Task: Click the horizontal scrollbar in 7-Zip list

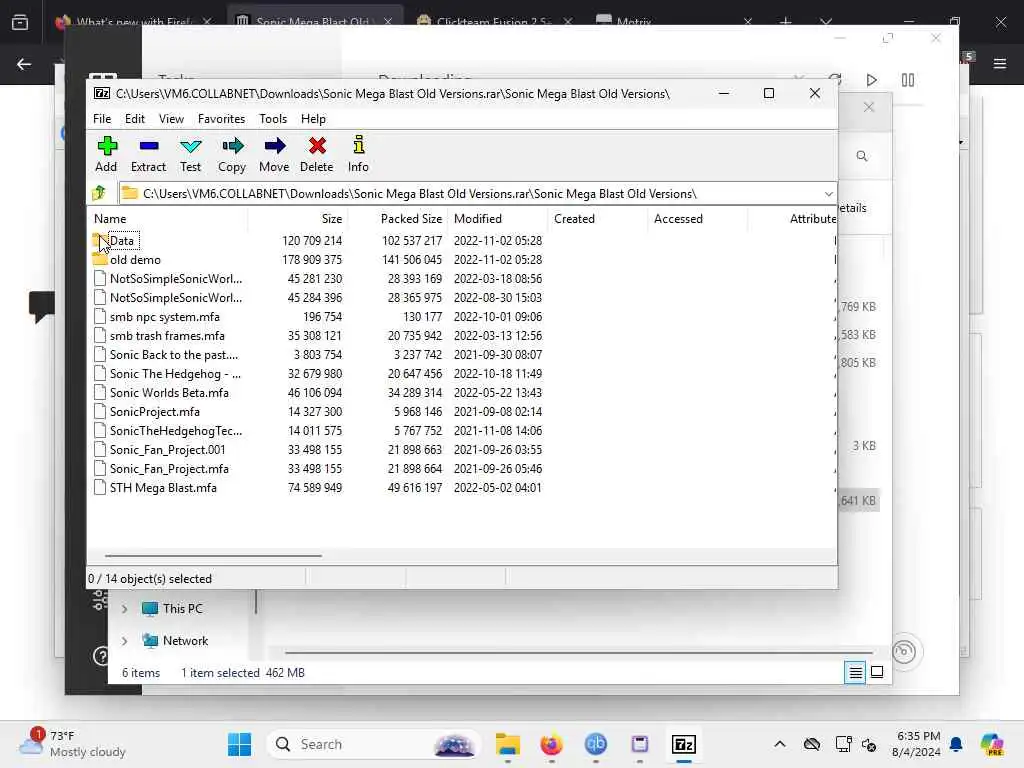Action: [213, 556]
